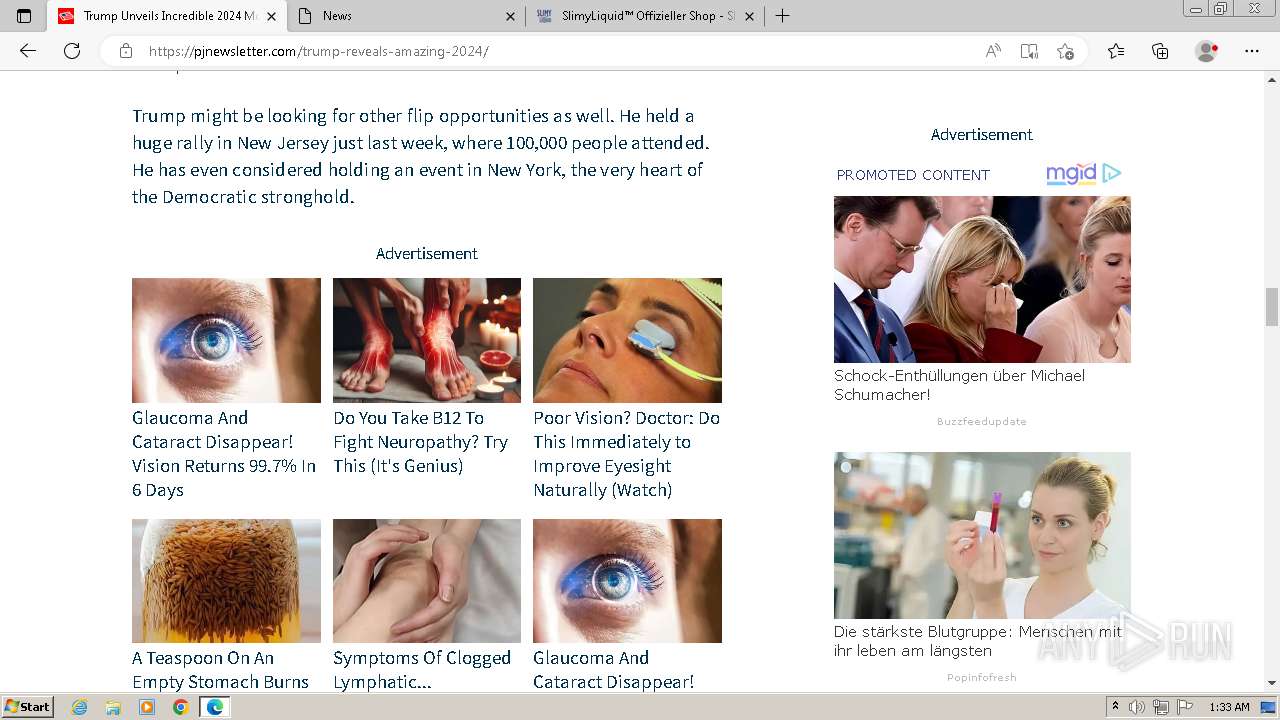Click the address bar URL
This screenshot has height=720, width=1280.
(x=319, y=51)
